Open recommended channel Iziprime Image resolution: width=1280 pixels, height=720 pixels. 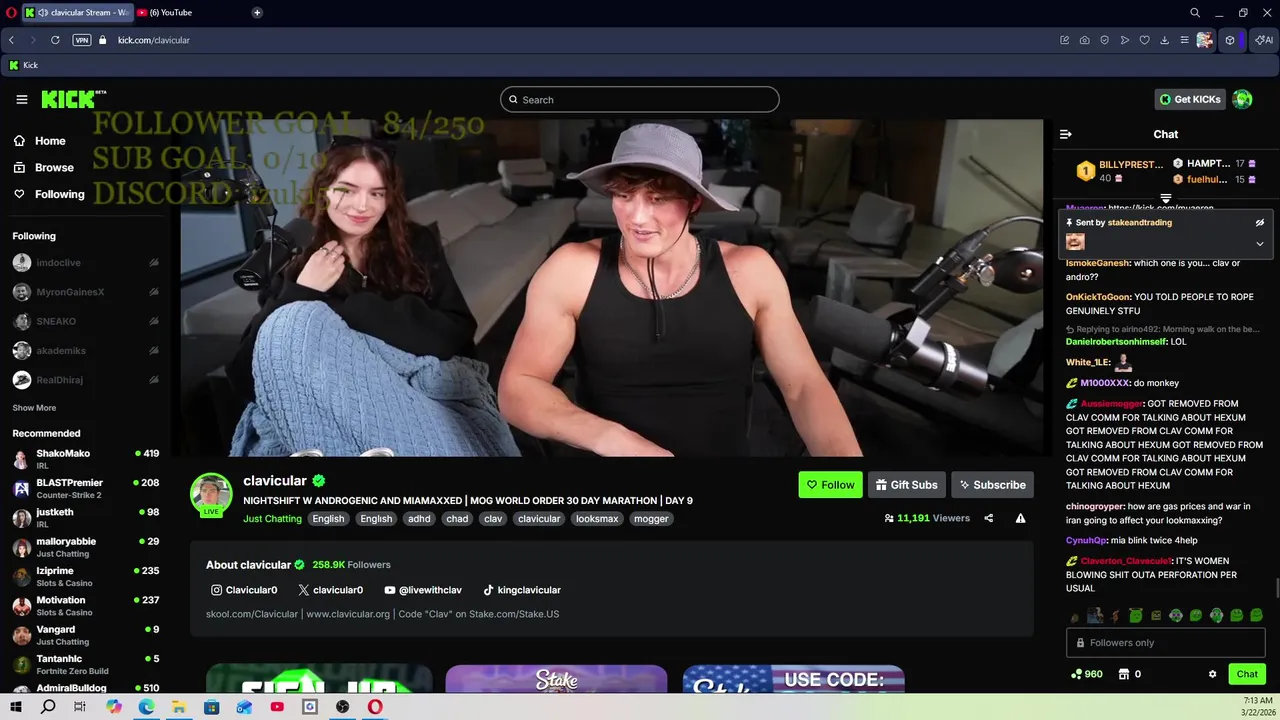[85, 576]
